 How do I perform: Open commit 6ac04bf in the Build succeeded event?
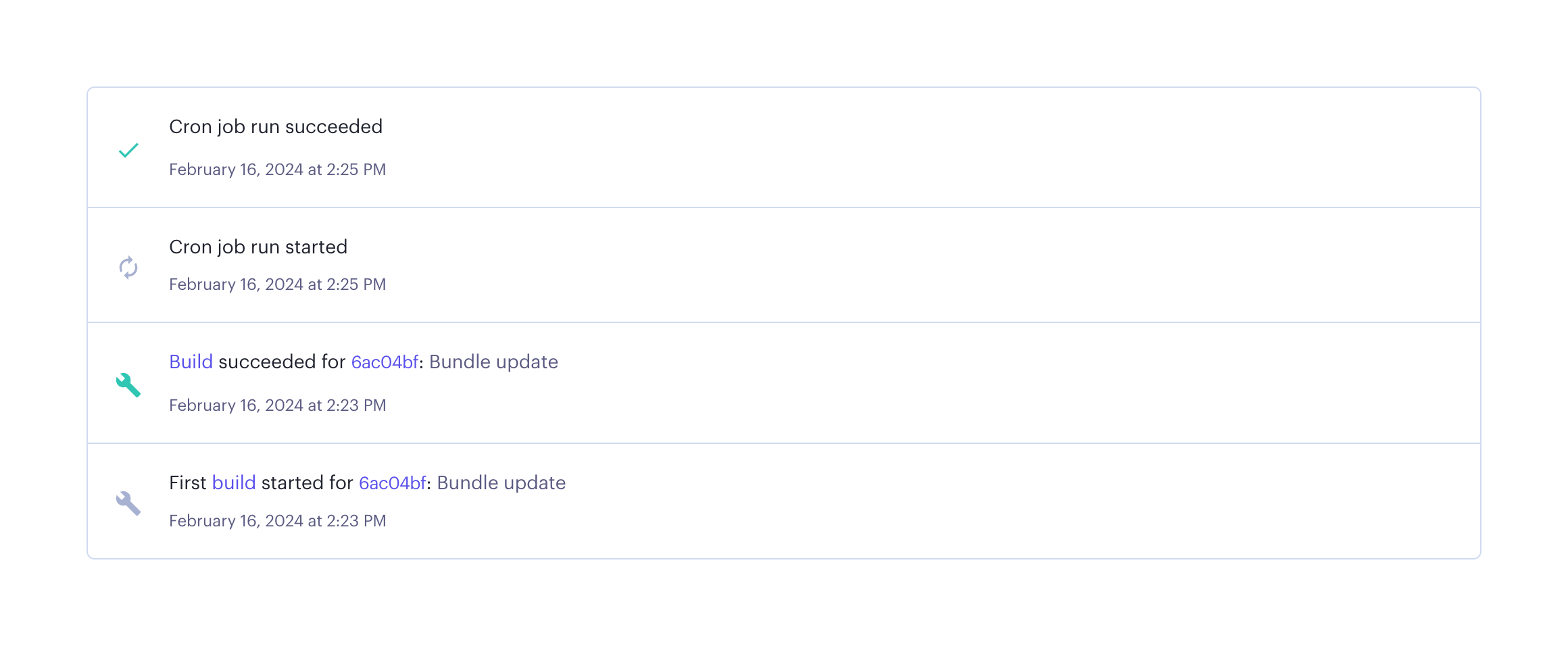coord(385,362)
